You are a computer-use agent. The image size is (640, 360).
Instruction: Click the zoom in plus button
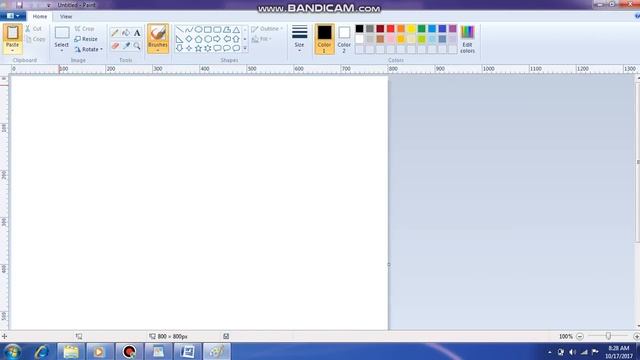point(636,336)
